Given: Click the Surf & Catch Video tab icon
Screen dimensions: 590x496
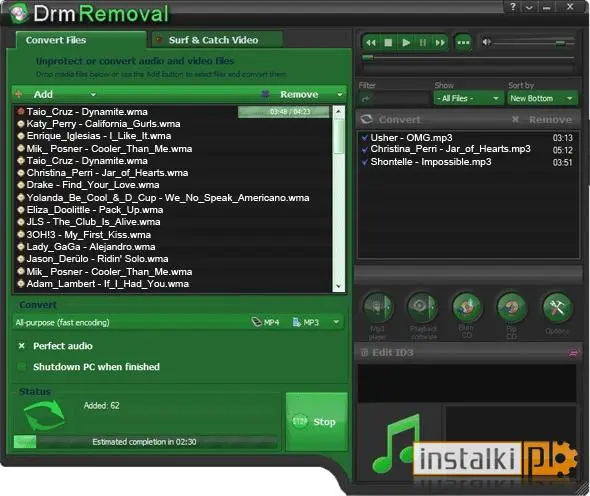Looking at the screenshot, I should pos(159,40).
